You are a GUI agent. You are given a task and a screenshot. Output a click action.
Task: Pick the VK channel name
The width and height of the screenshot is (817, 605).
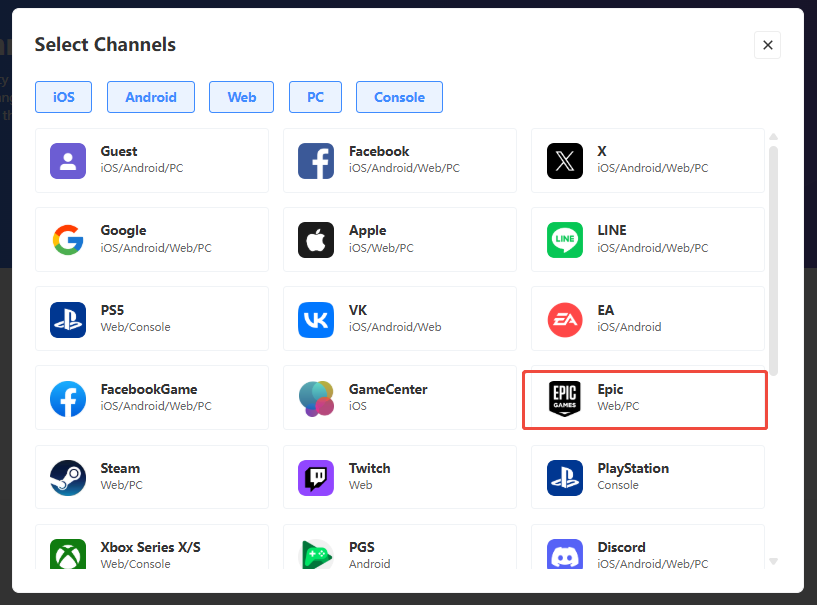[x=358, y=310]
